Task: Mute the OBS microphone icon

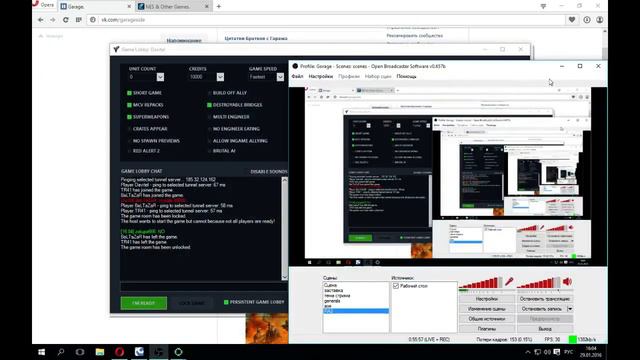Action: coord(509,282)
